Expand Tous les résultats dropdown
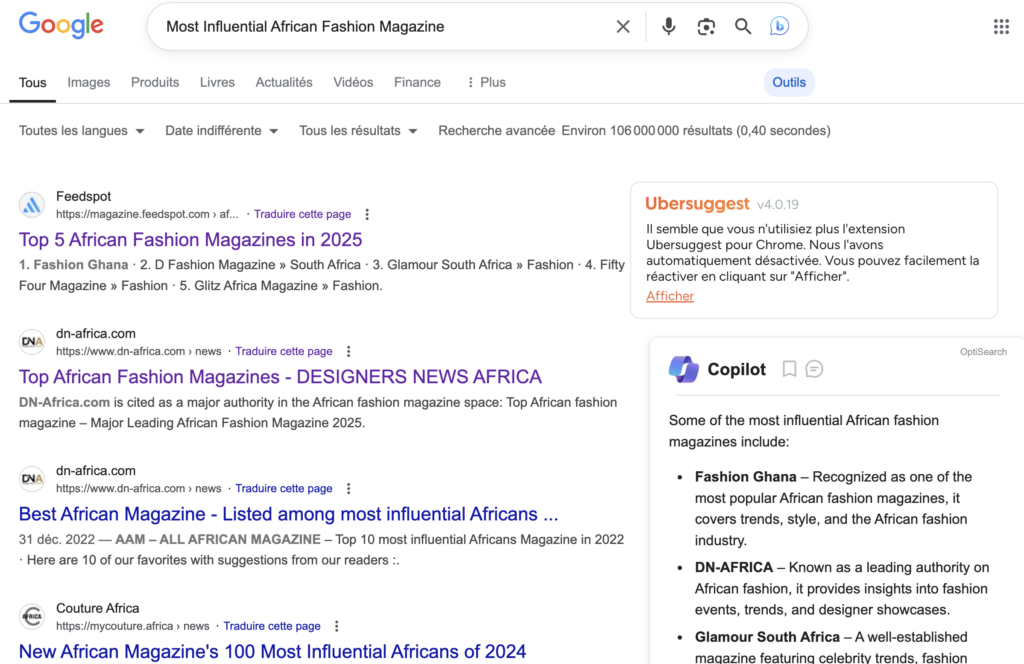Viewport: 1024px width, 664px height. click(x=358, y=131)
